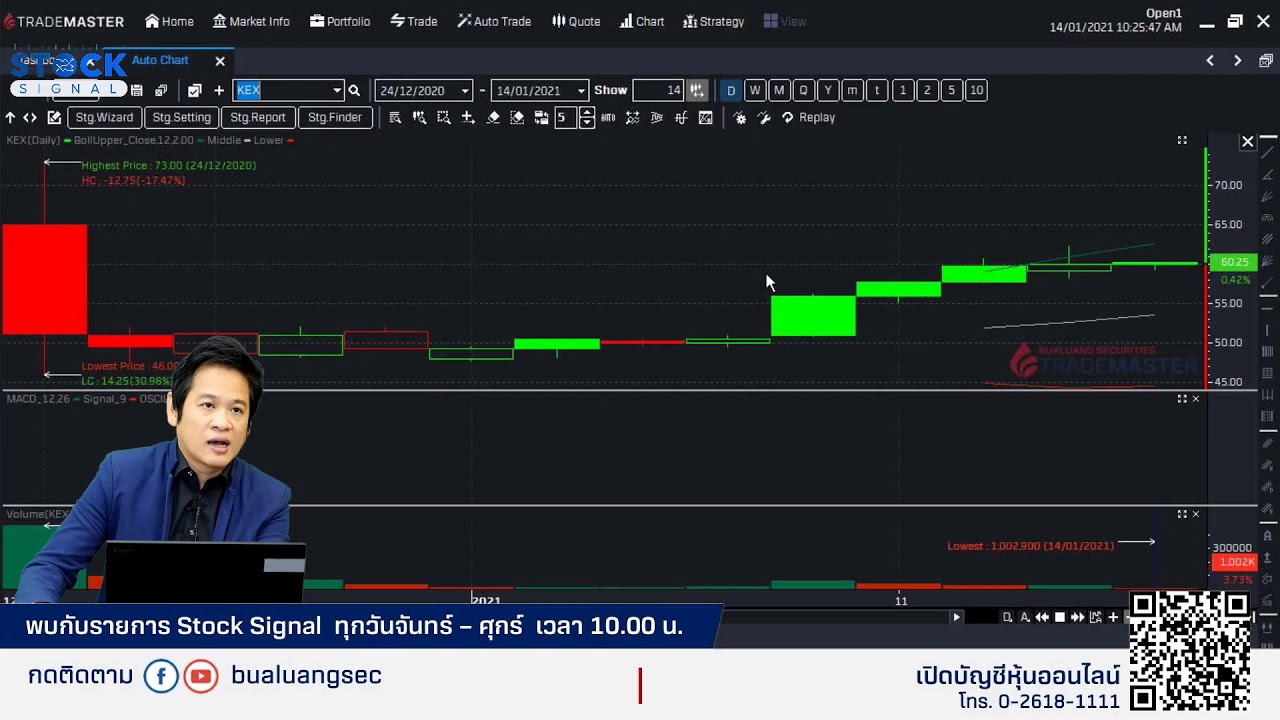Open the Home menu
Screen dimensions: 1280x720
click(x=169, y=21)
